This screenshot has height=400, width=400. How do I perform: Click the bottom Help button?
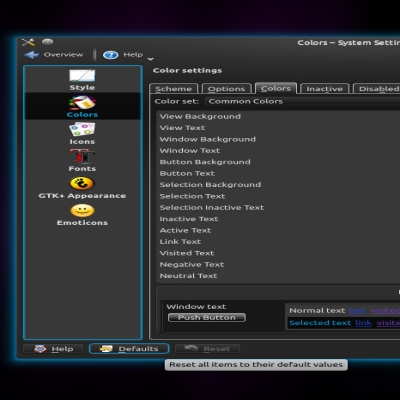click(53, 349)
